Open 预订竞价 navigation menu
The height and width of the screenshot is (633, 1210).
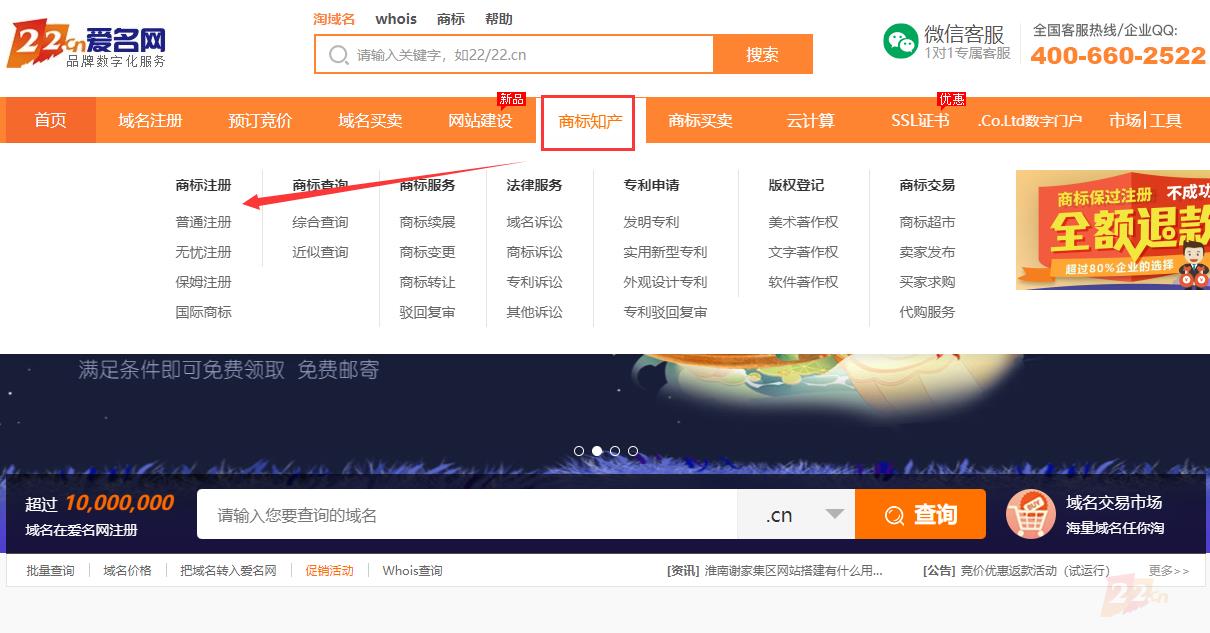[260, 121]
